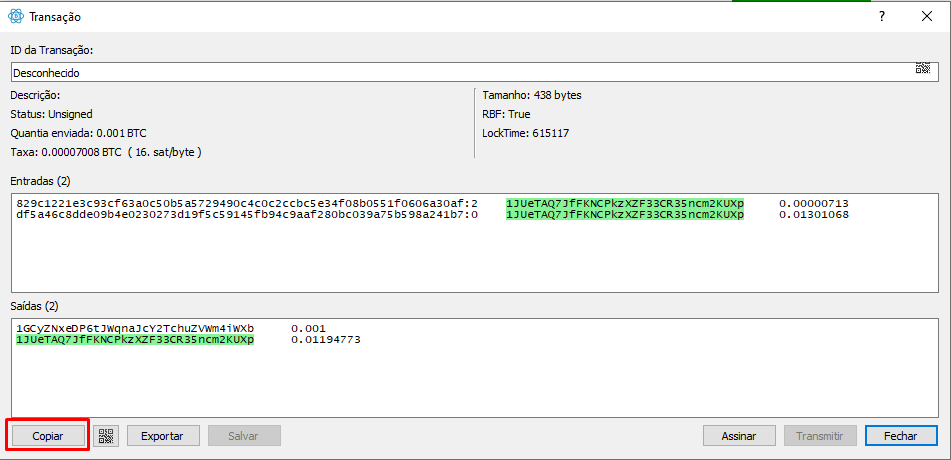Copy the transaction with Copiar button
The width and height of the screenshot is (951, 460).
coord(48,436)
